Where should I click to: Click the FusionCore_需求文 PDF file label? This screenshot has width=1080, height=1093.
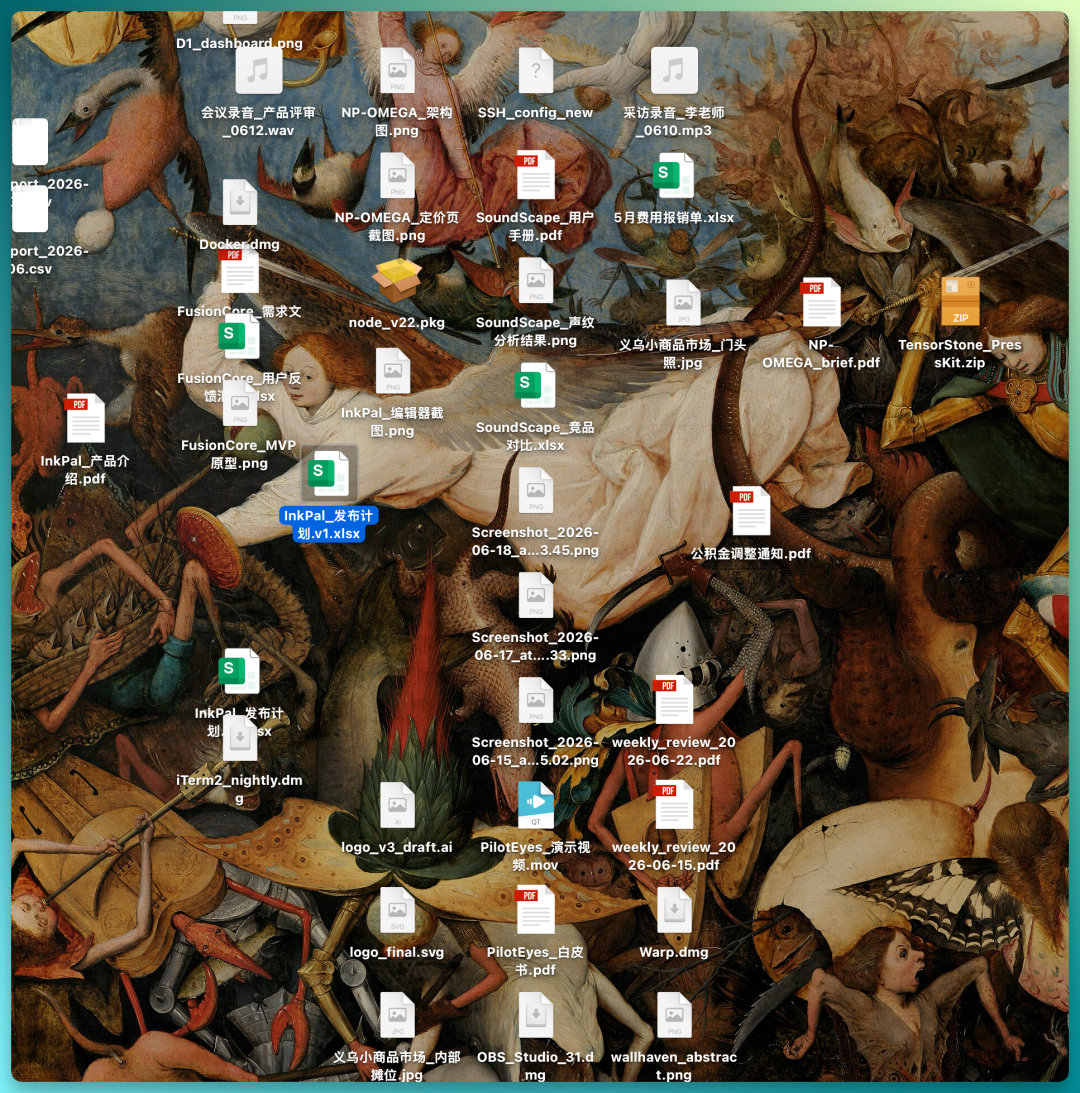coord(239,312)
